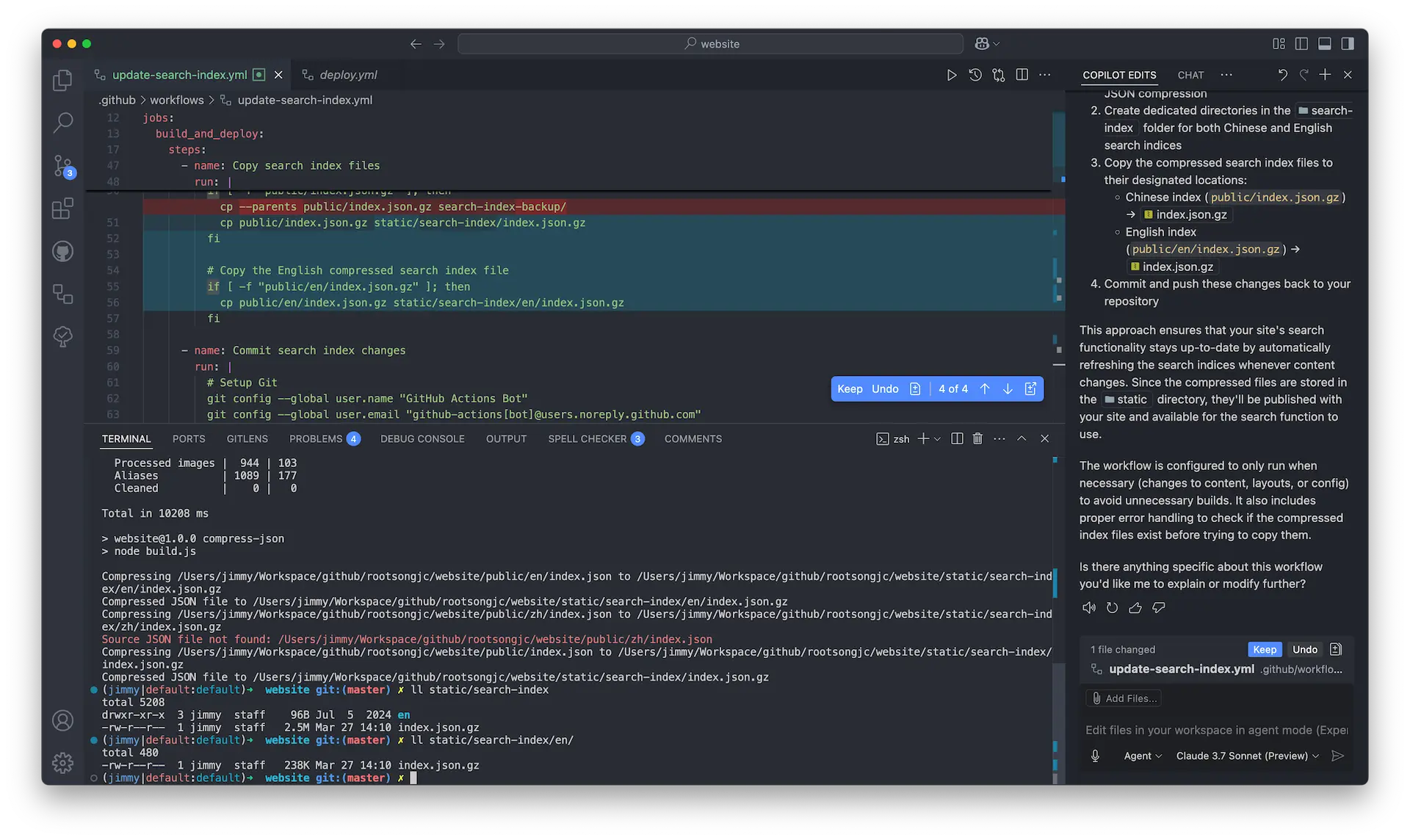The height and width of the screenshot is (840, 1410).
Task: Undo last Copilot edit request
Action: click(1282, 75)
